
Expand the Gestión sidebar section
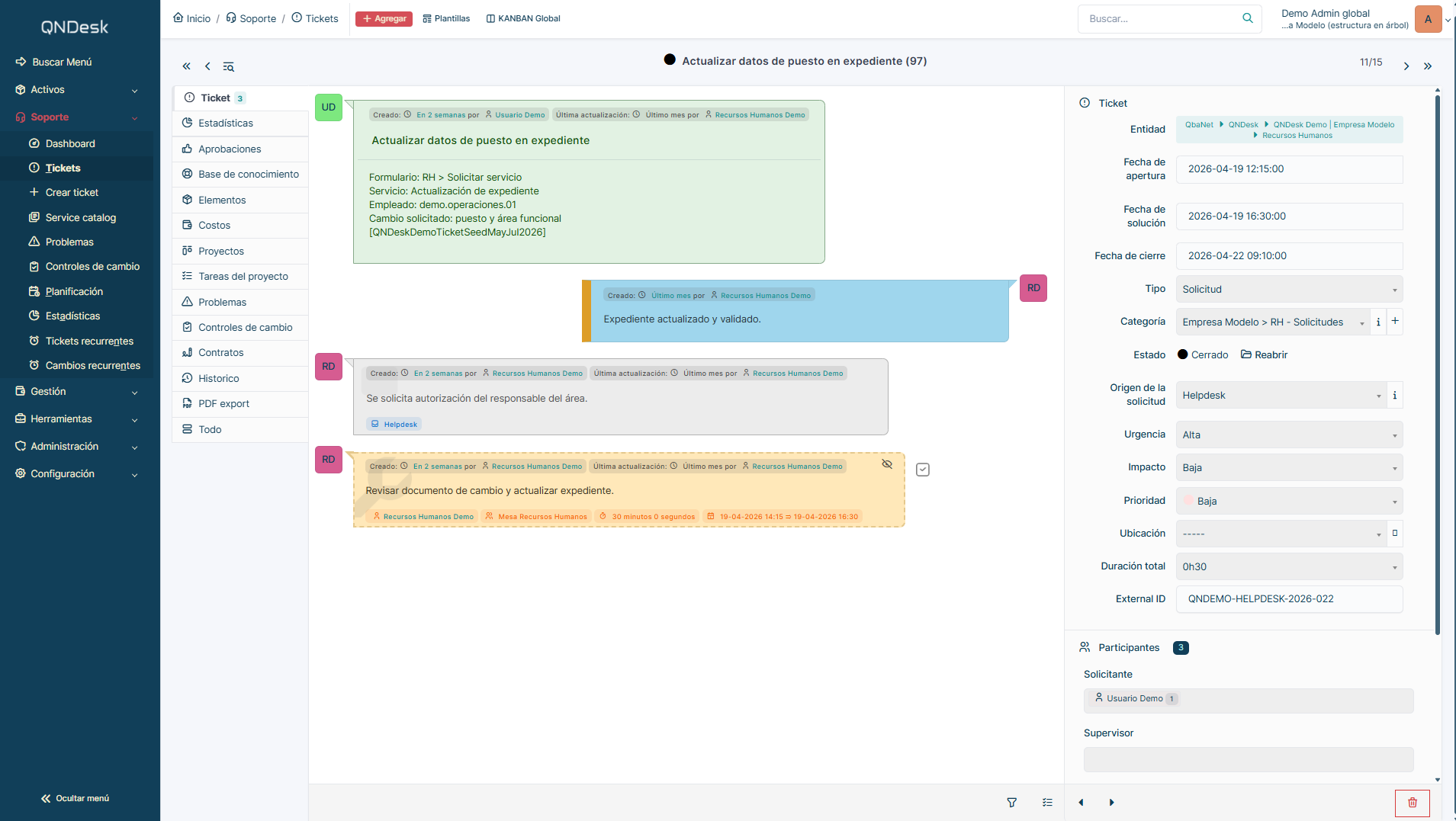76,392
